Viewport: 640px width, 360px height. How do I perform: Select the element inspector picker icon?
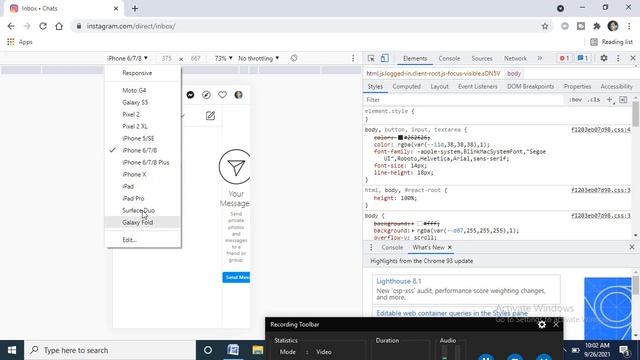[x=371, y=58]
